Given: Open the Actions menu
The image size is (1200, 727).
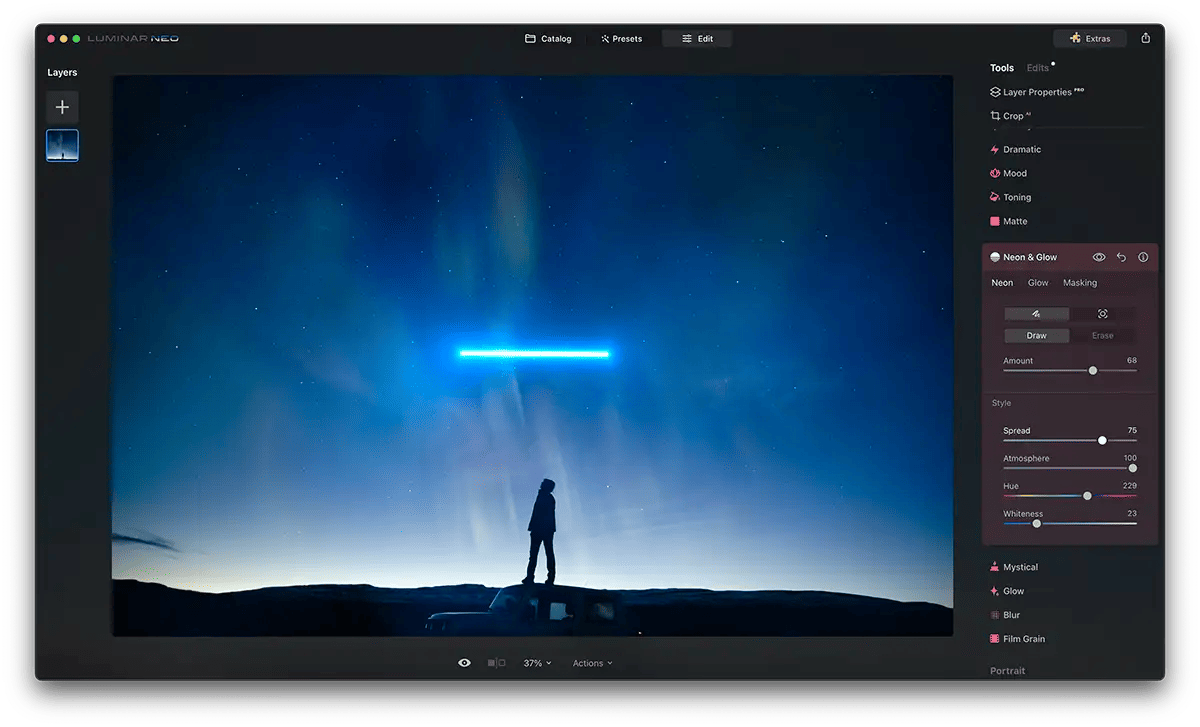Looking at the screenshot, I should point(592,662).
